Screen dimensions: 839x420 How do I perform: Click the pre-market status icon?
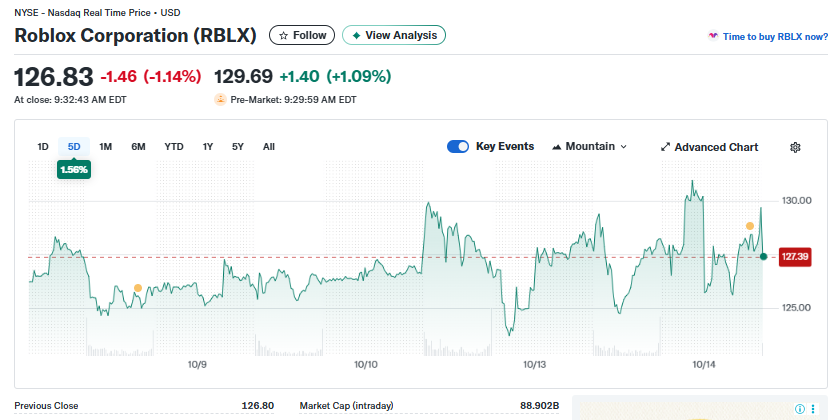[220, 99]
